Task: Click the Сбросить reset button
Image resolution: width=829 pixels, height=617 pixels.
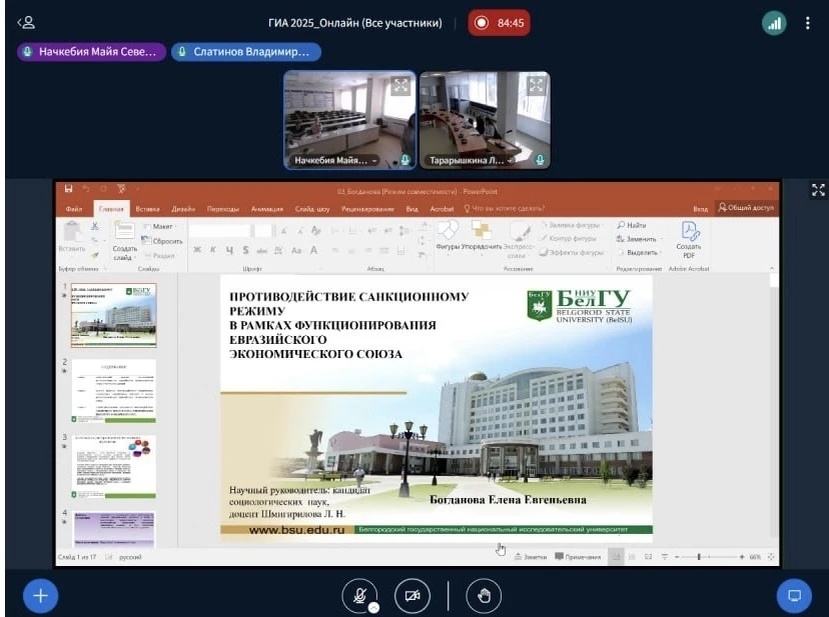Action: coord(162,241)
